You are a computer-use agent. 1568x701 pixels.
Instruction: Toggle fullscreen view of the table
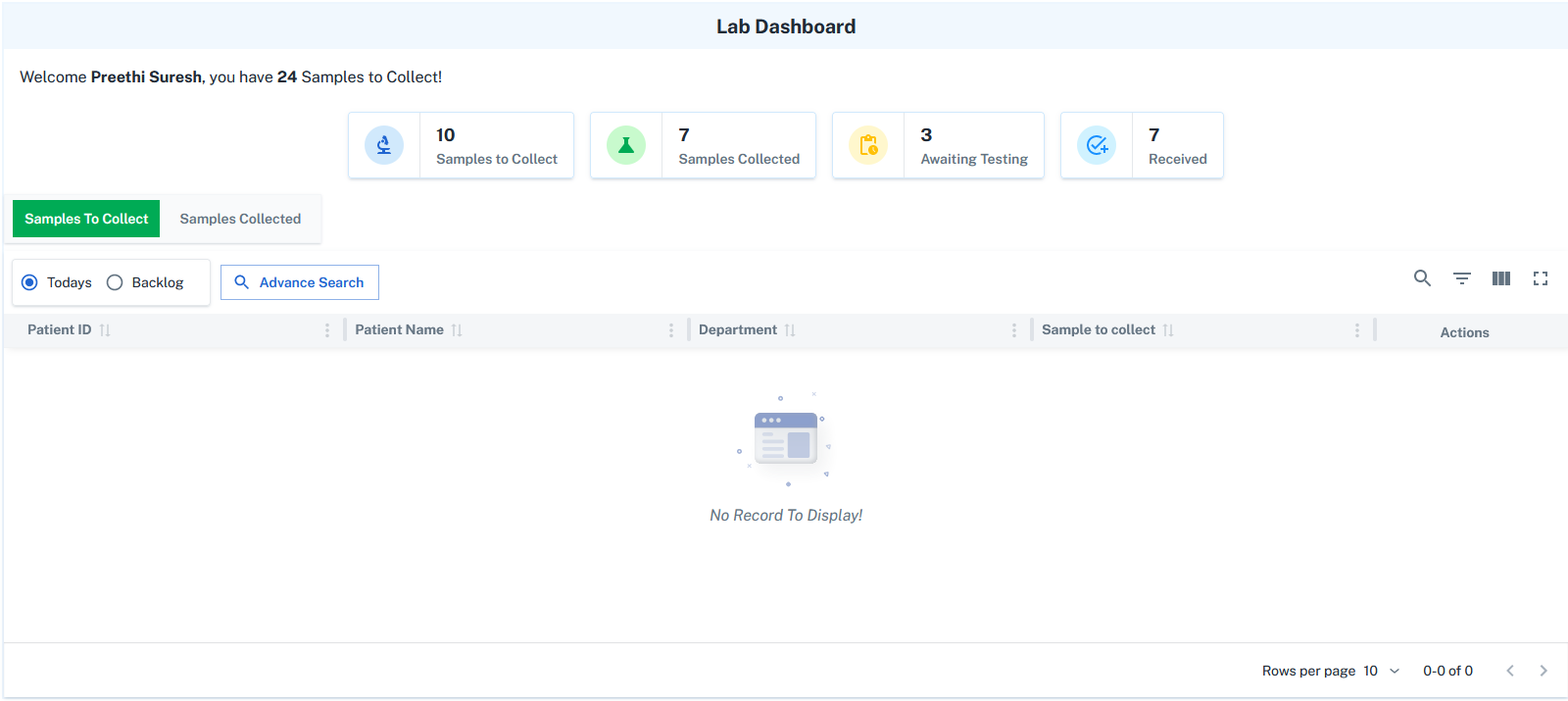click(x=1540, y=278)
